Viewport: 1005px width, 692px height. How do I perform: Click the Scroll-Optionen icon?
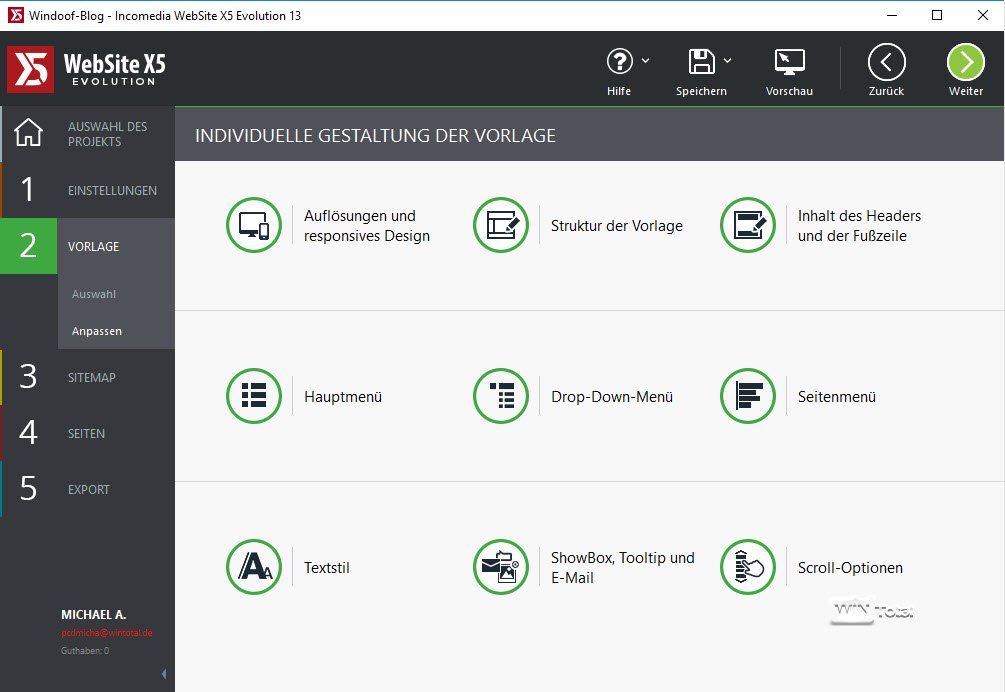[x=747, y=567]
